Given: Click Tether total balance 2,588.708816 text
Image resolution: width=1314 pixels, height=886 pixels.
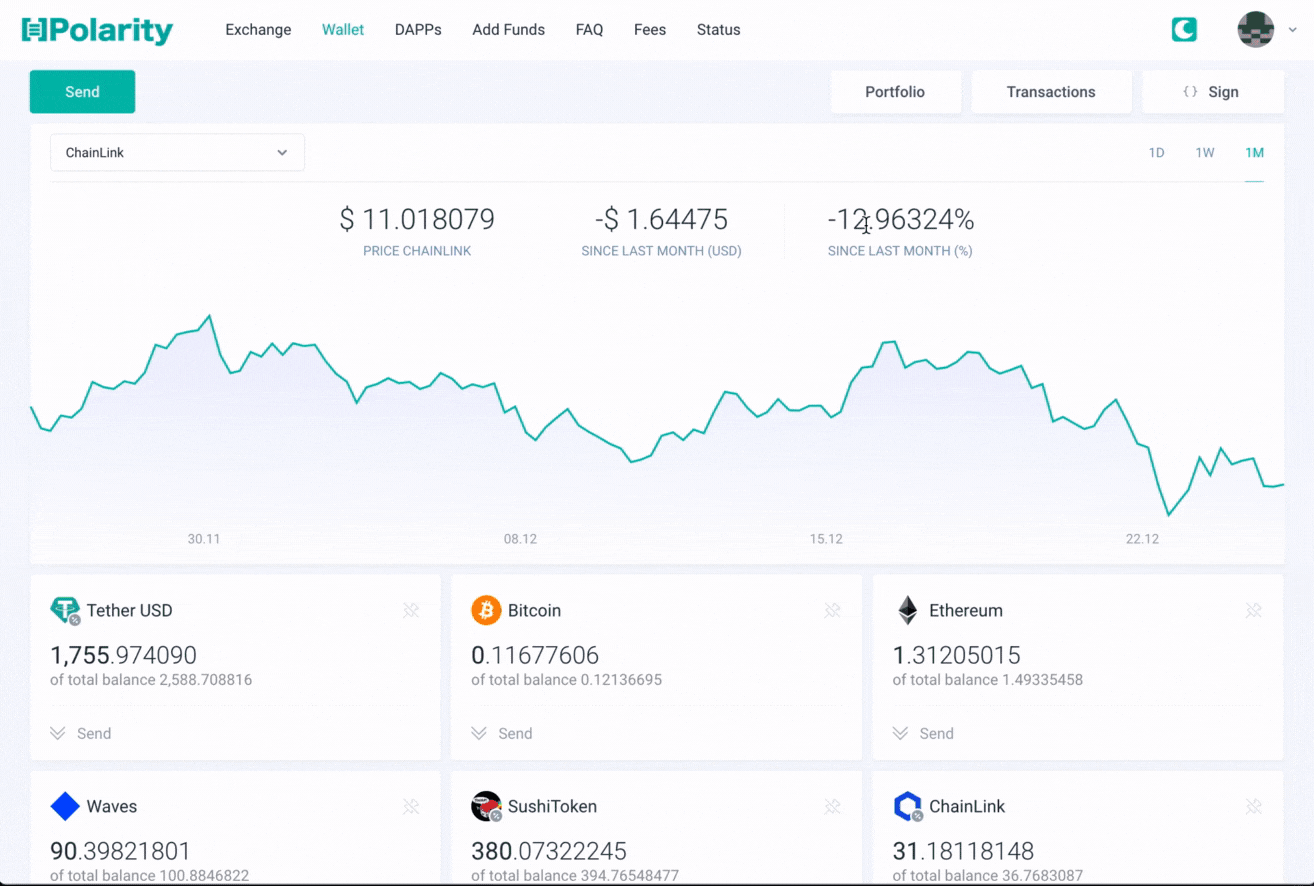Looking at the screenshot, I should [151, 680].
